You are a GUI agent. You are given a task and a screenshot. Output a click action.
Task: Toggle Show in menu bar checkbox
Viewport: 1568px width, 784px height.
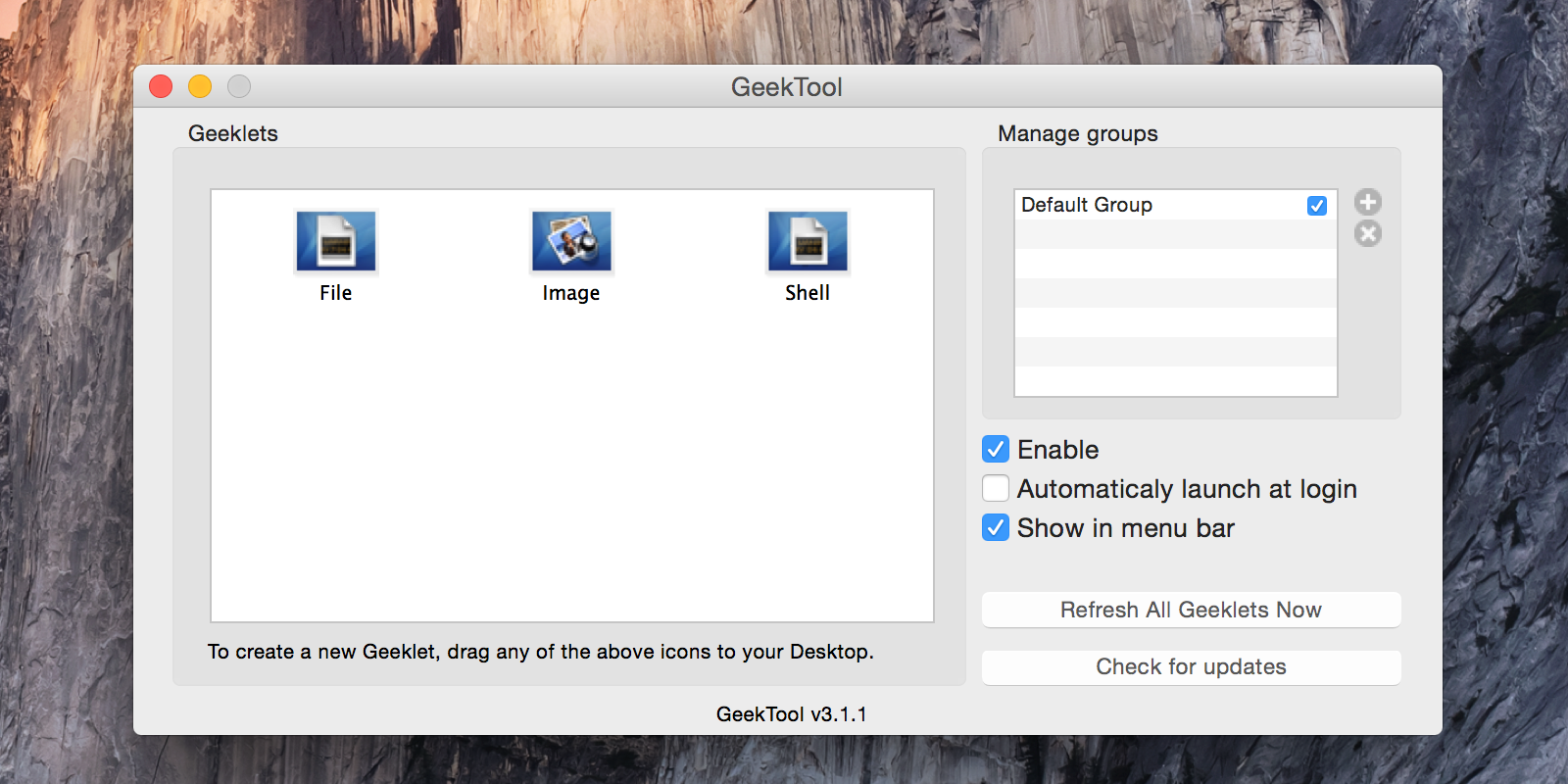(996, 527)
